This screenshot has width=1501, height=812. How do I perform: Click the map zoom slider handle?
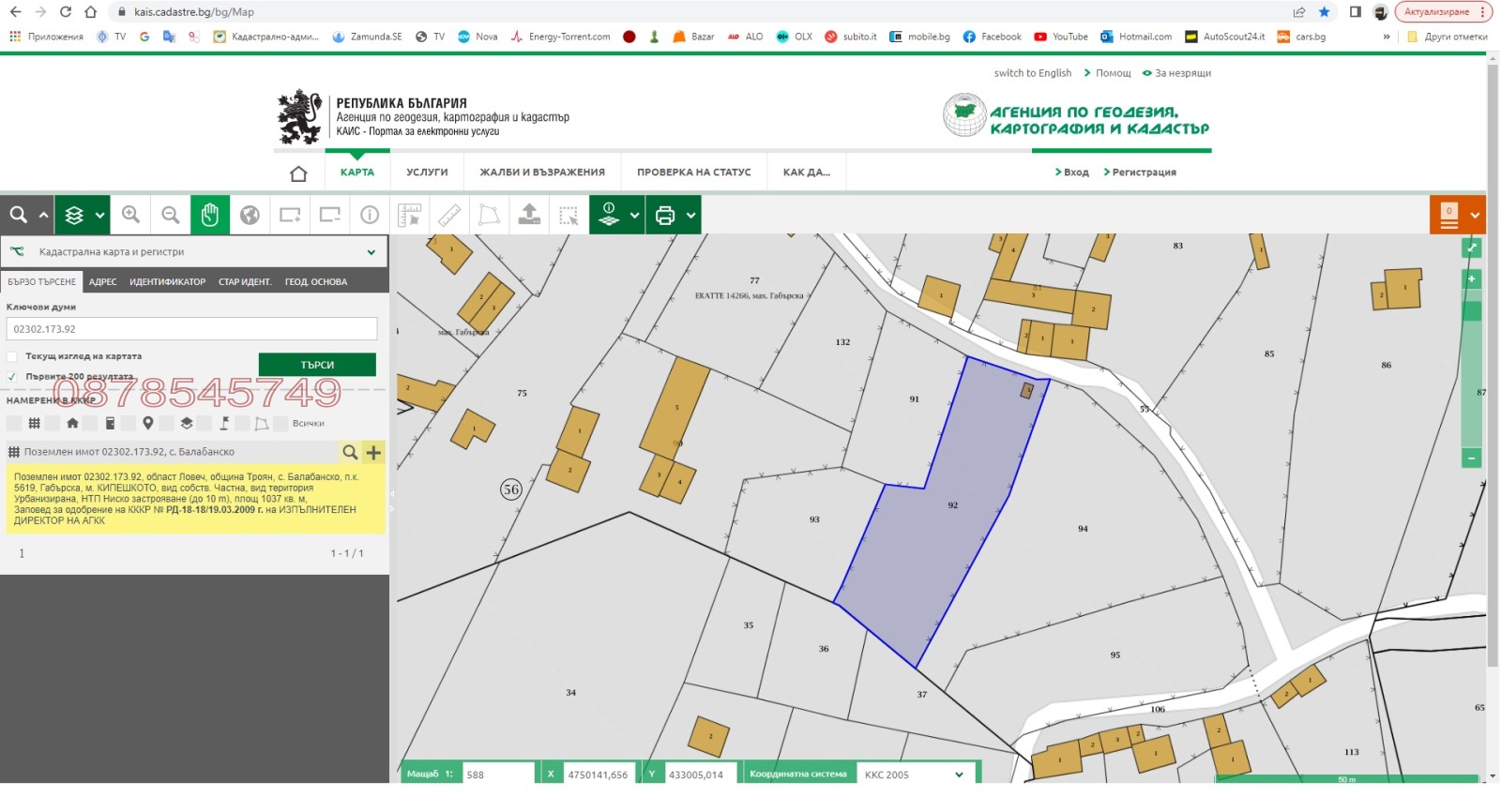pyautogui.click(x=1471, y=311)
